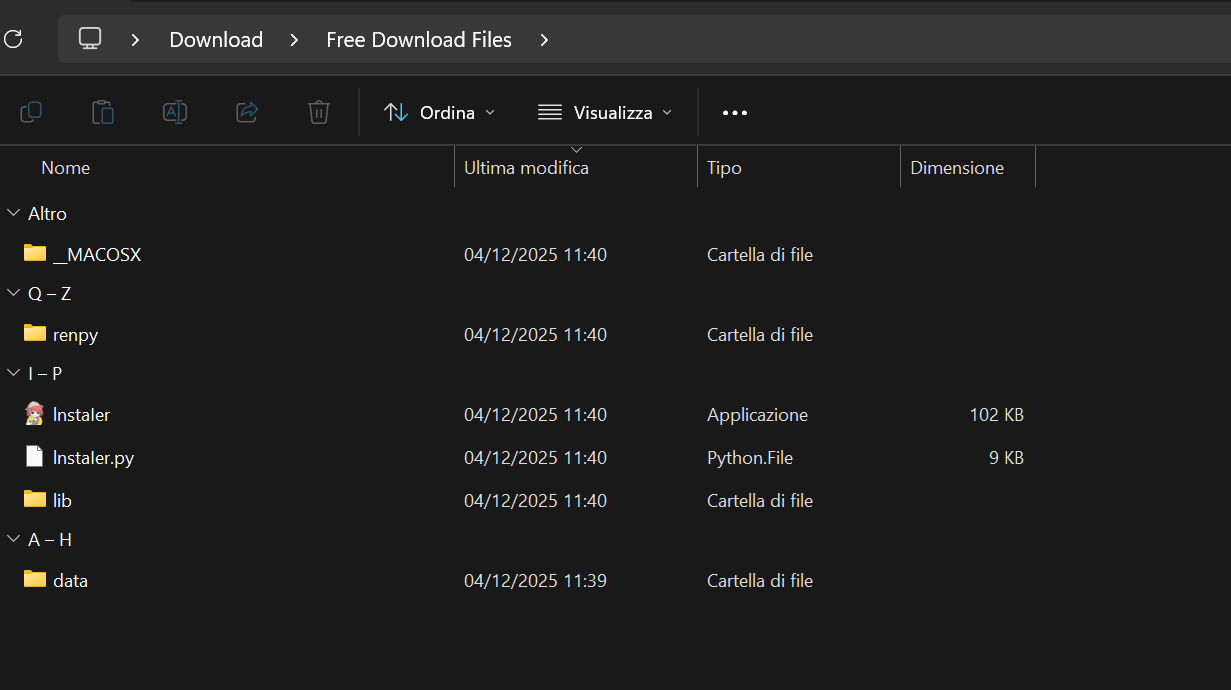Click the Rename toolbar icon
Viewport: 1231px width, 690px height.
click(x=175, y=112)
